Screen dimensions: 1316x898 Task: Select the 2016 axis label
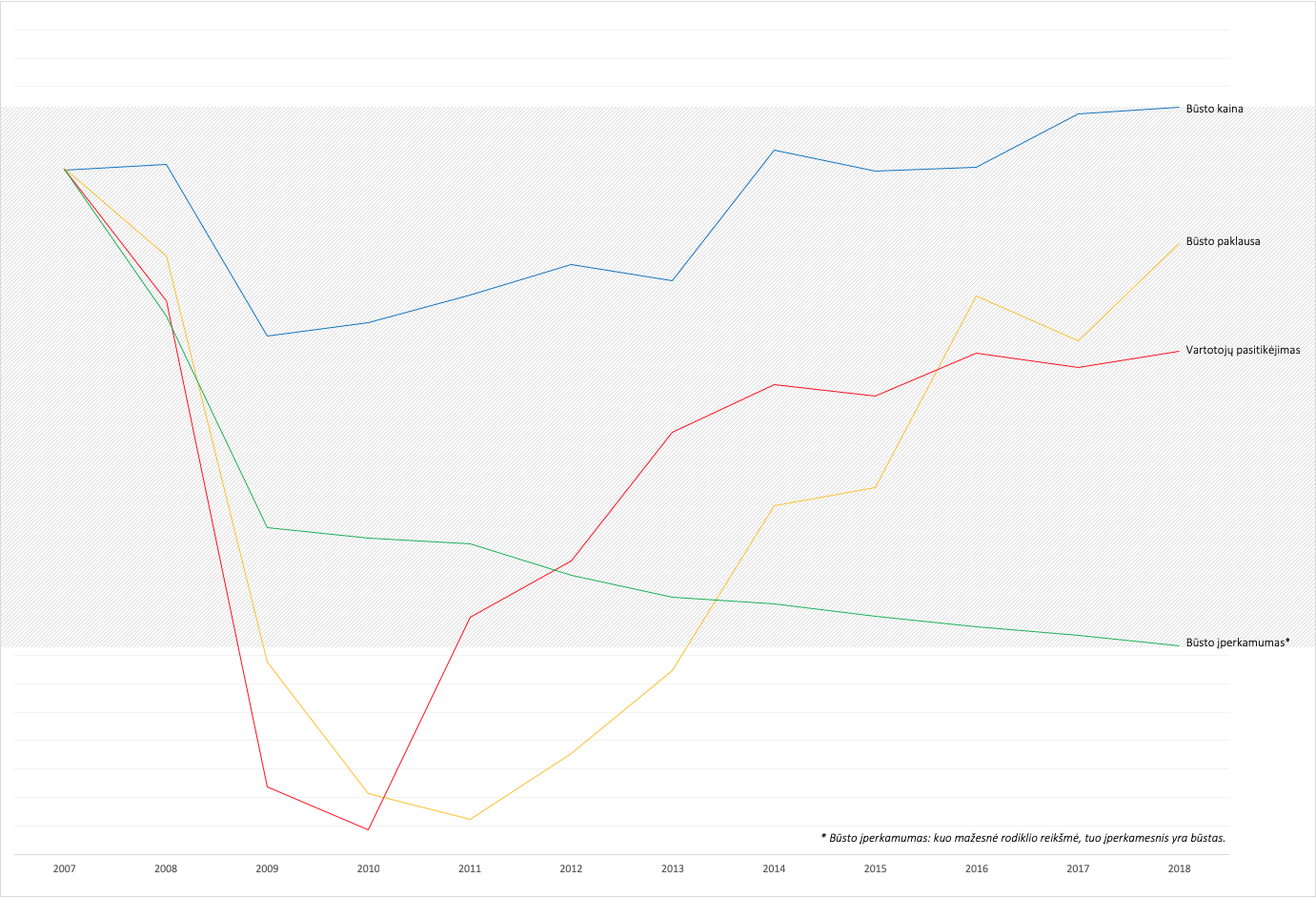coord(977,868)
